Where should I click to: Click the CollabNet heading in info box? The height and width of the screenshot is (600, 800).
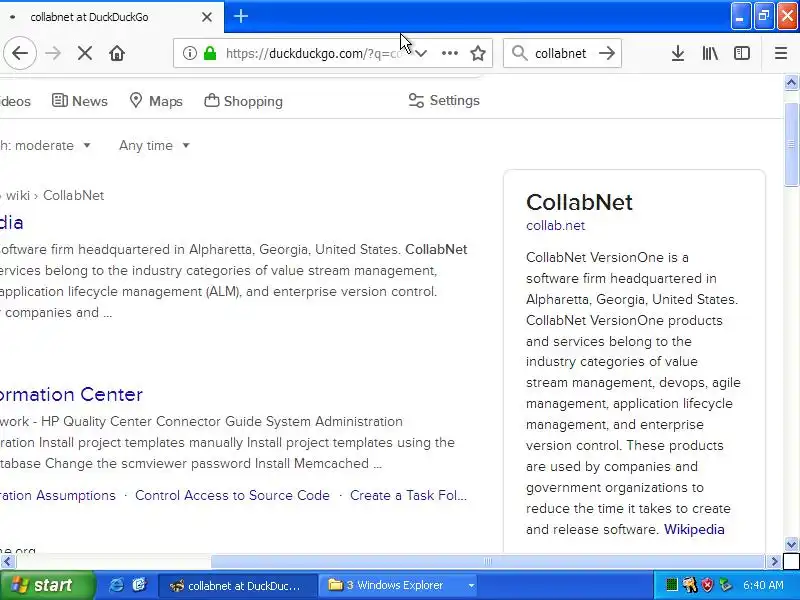[579, 202]
